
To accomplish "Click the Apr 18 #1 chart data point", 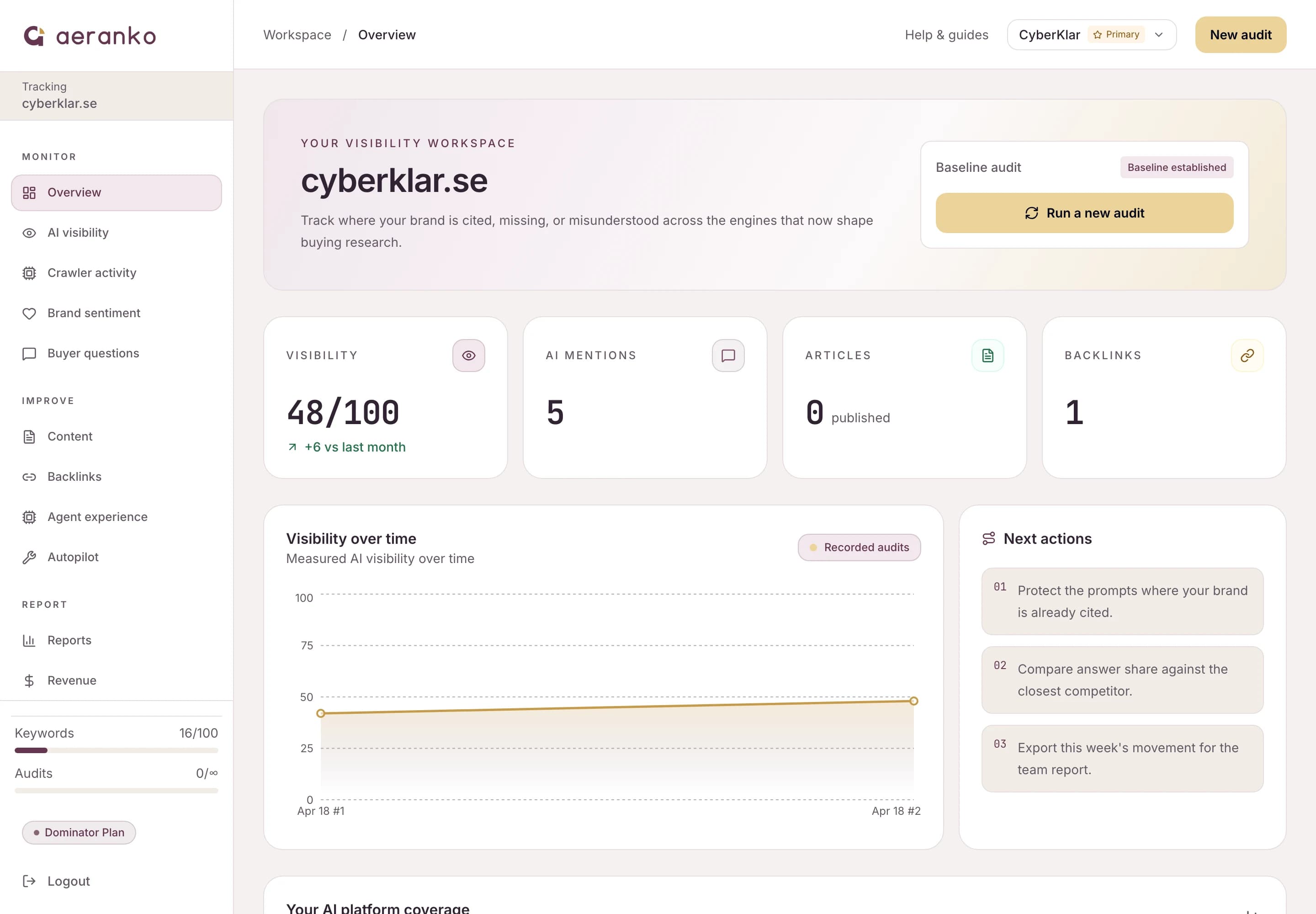I will point(321,713).
